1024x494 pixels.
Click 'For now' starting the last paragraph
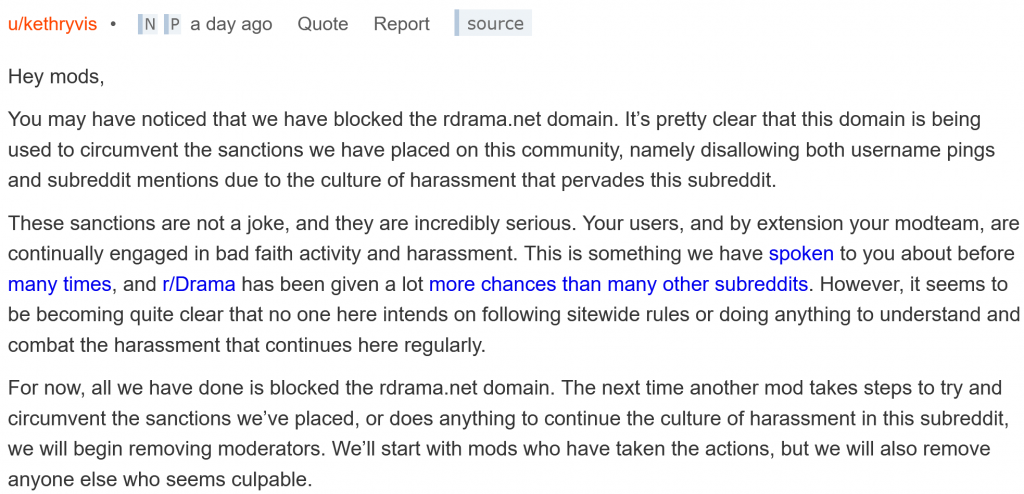coord(40,389)
